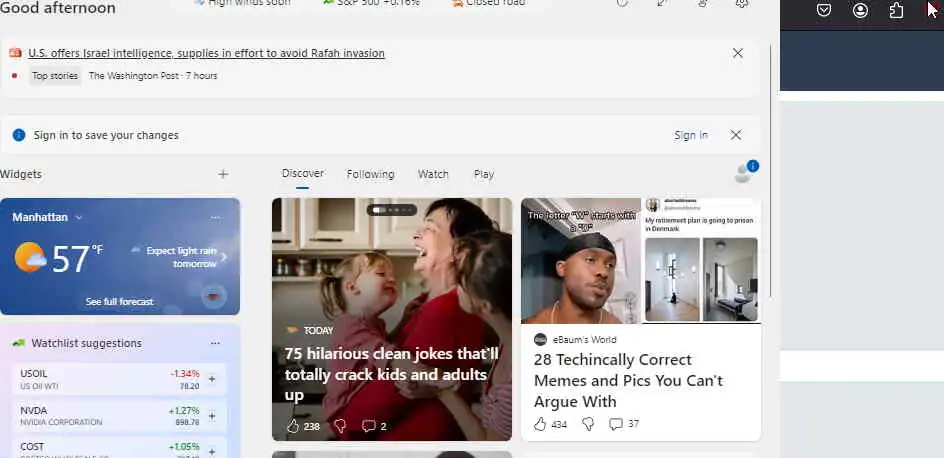Open the '28 Techincally Correct Memes' headline
The image size is (944, 458).
[x=628, y=380]
